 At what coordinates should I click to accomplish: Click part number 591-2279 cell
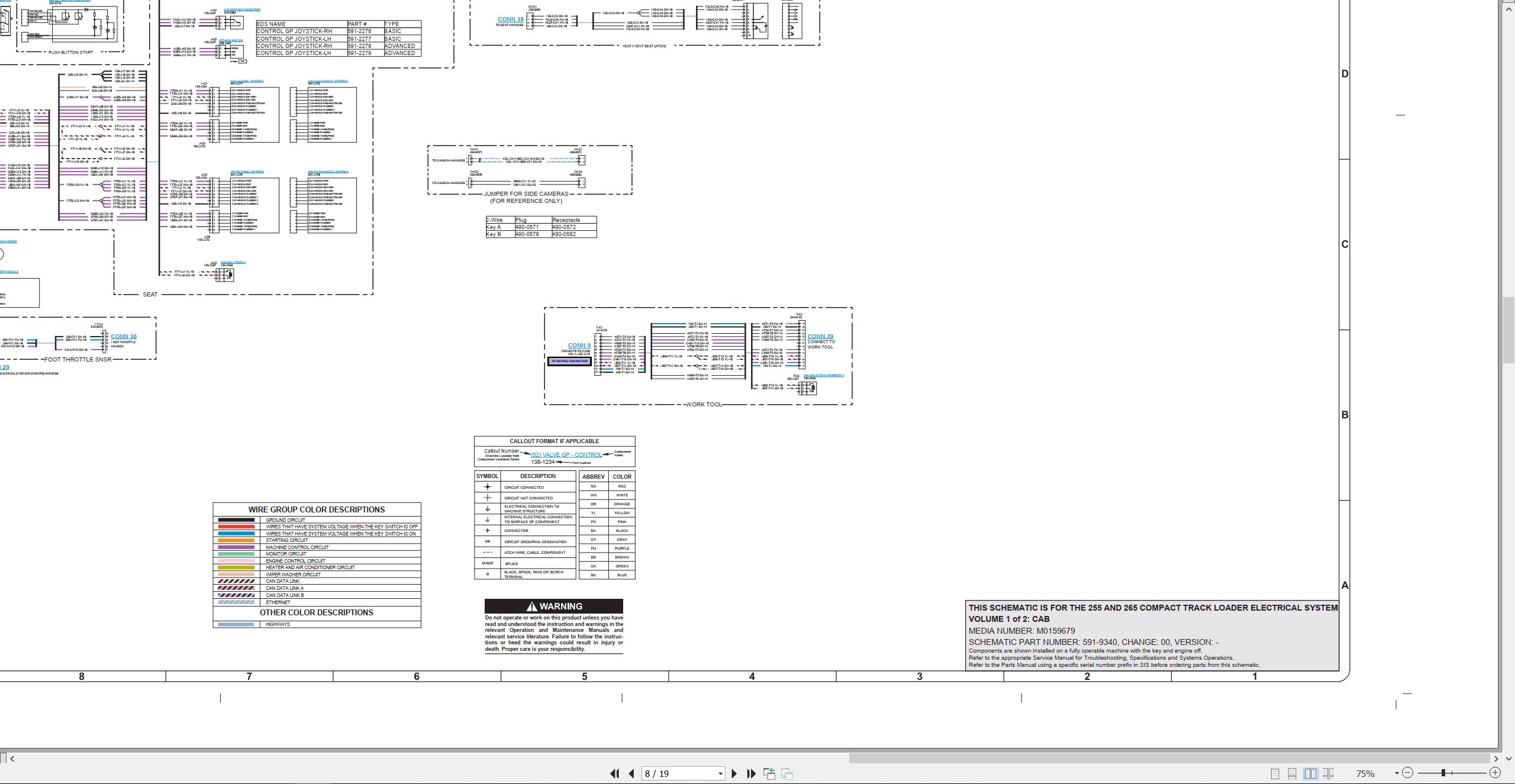click(365, 53)
